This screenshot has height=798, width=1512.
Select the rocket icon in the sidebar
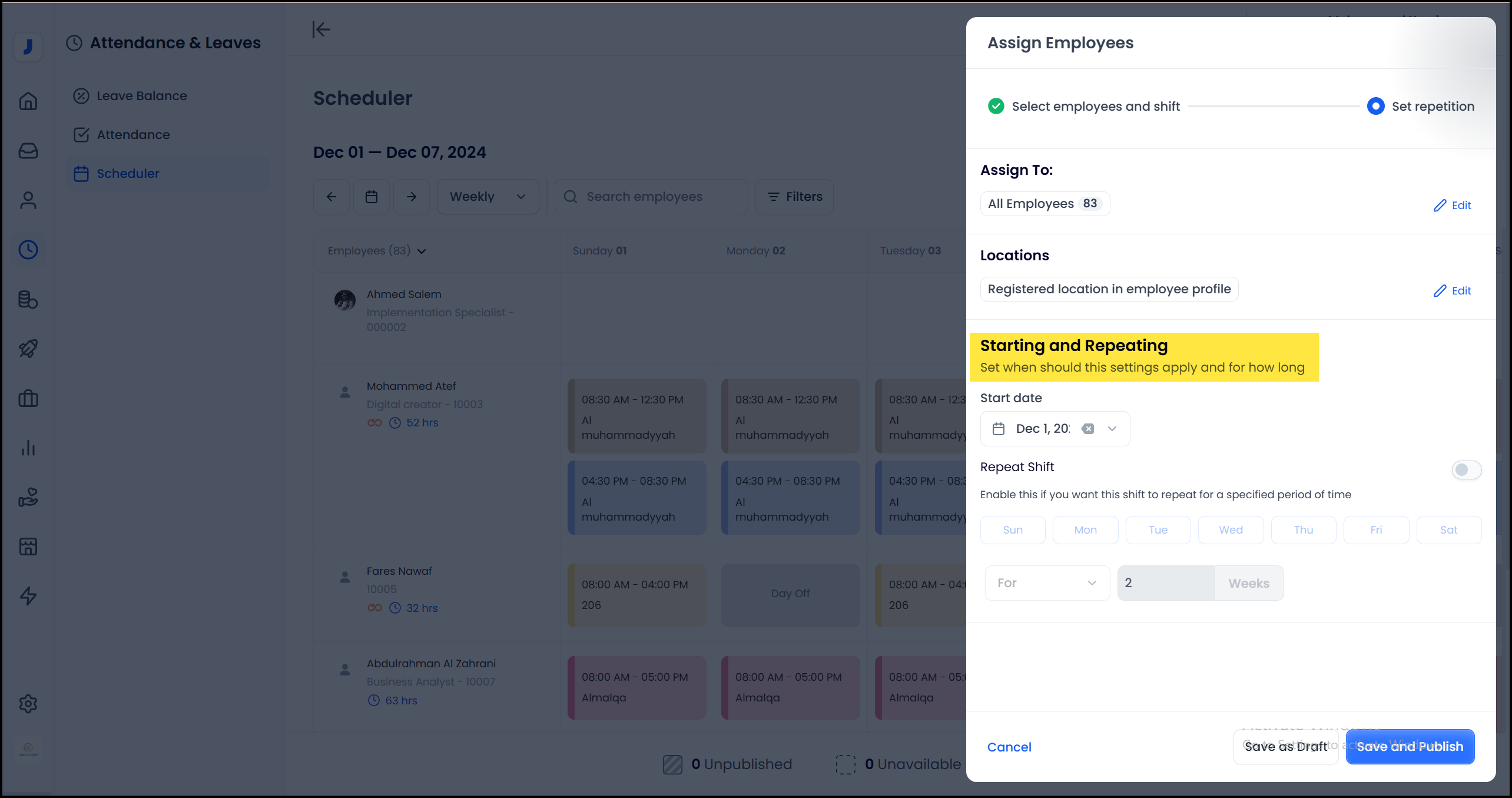pos(28,348)
